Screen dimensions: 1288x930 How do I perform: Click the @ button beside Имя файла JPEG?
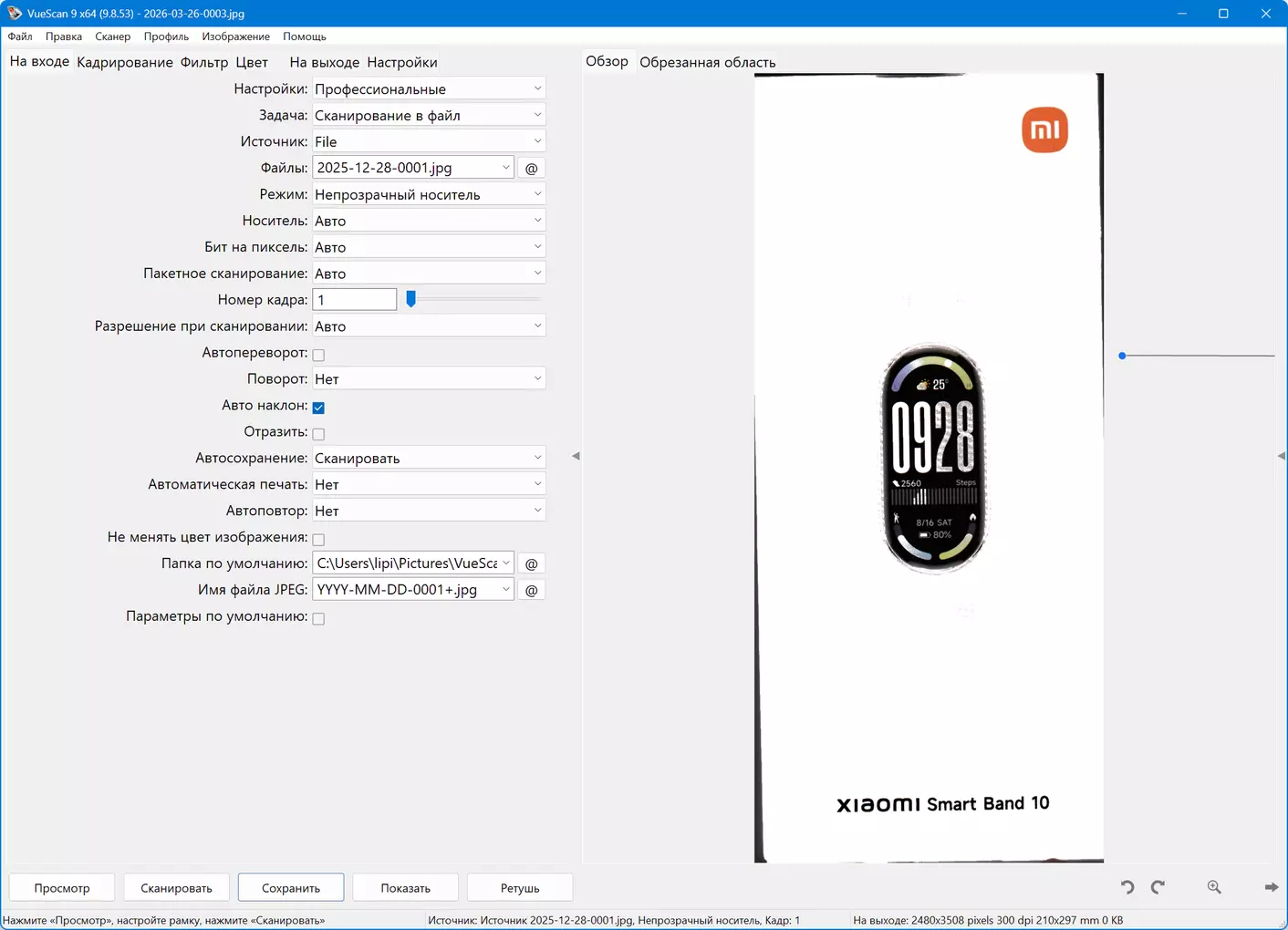(531, 590)
